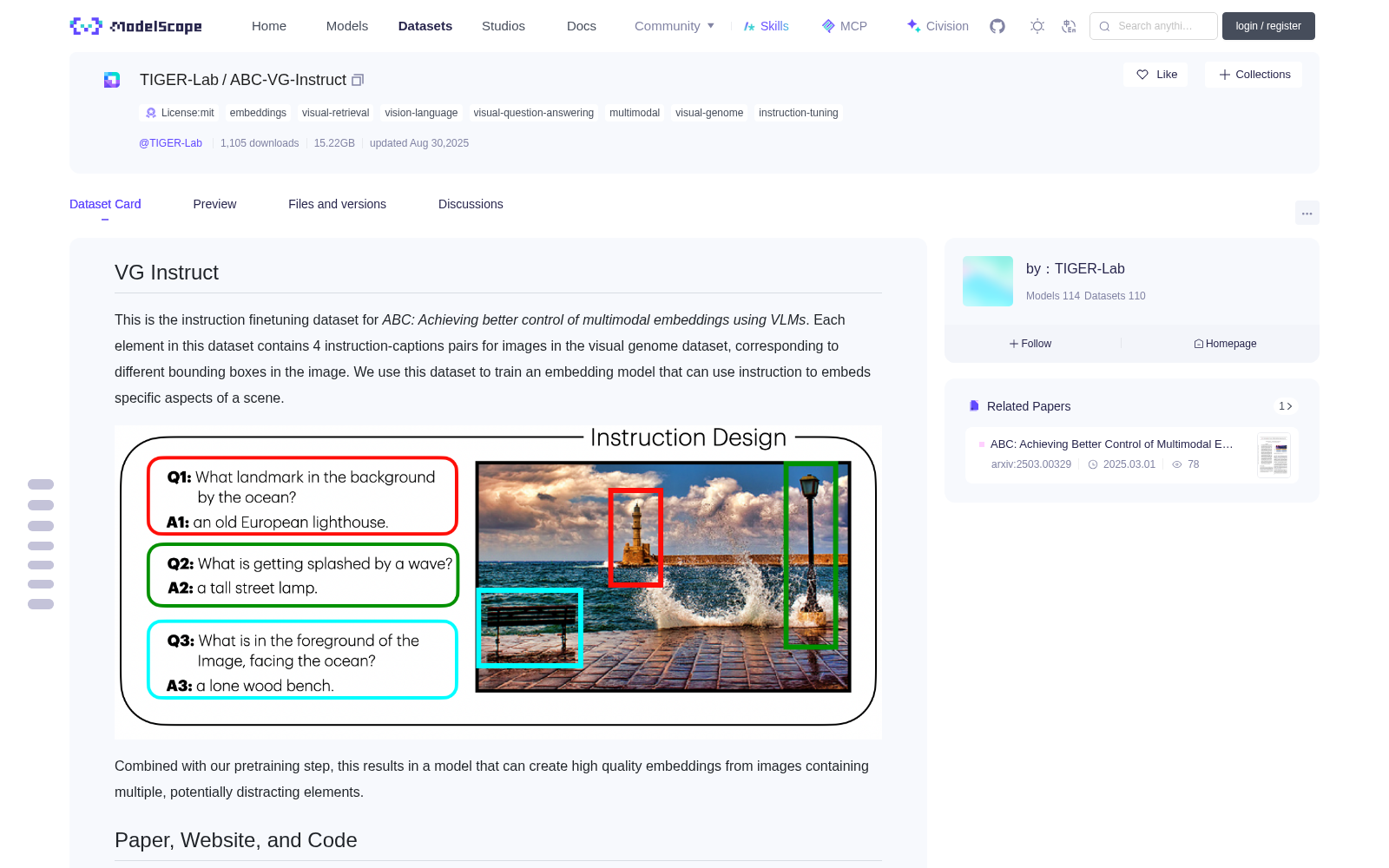Expand the Community dropdown menu
Viewport: 1389px width, 868px height.
pos(675,26)
